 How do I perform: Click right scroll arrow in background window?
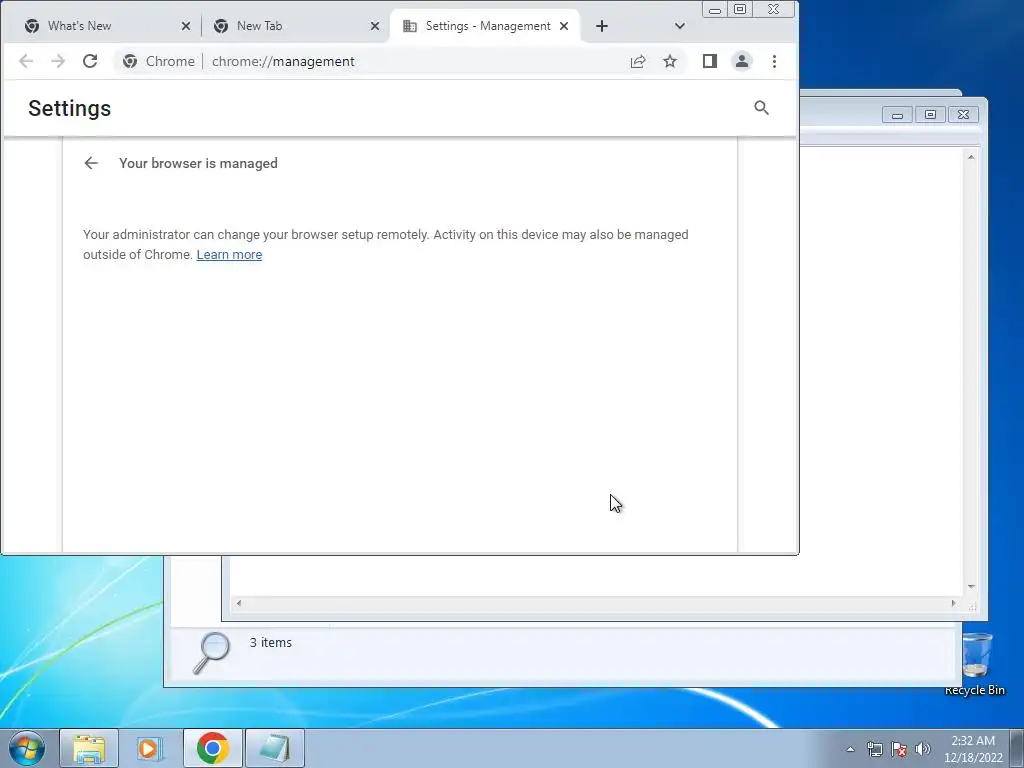click(953, 603)
